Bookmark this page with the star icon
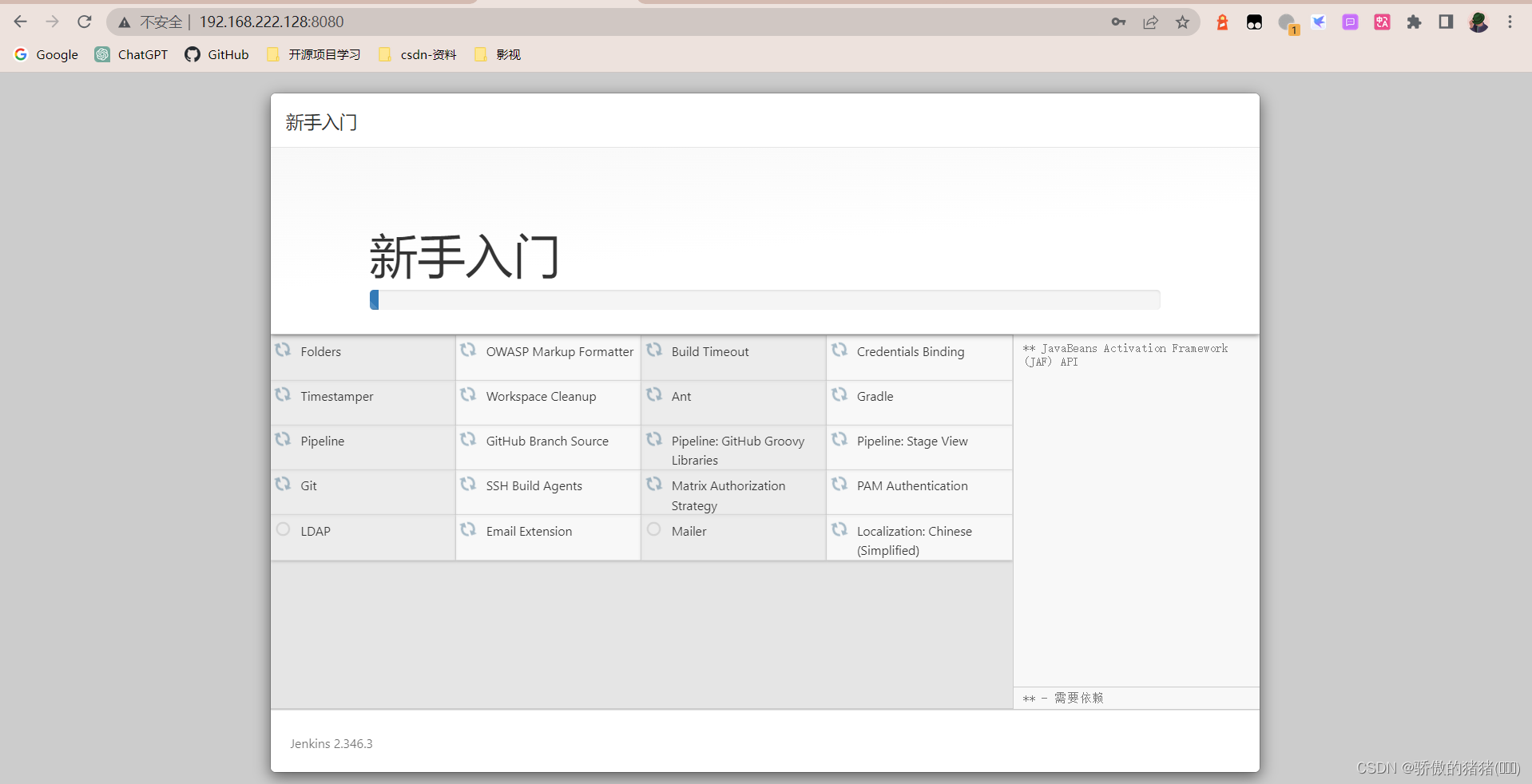Viewport: 1532px width, 784px height. pos(1183,22)
